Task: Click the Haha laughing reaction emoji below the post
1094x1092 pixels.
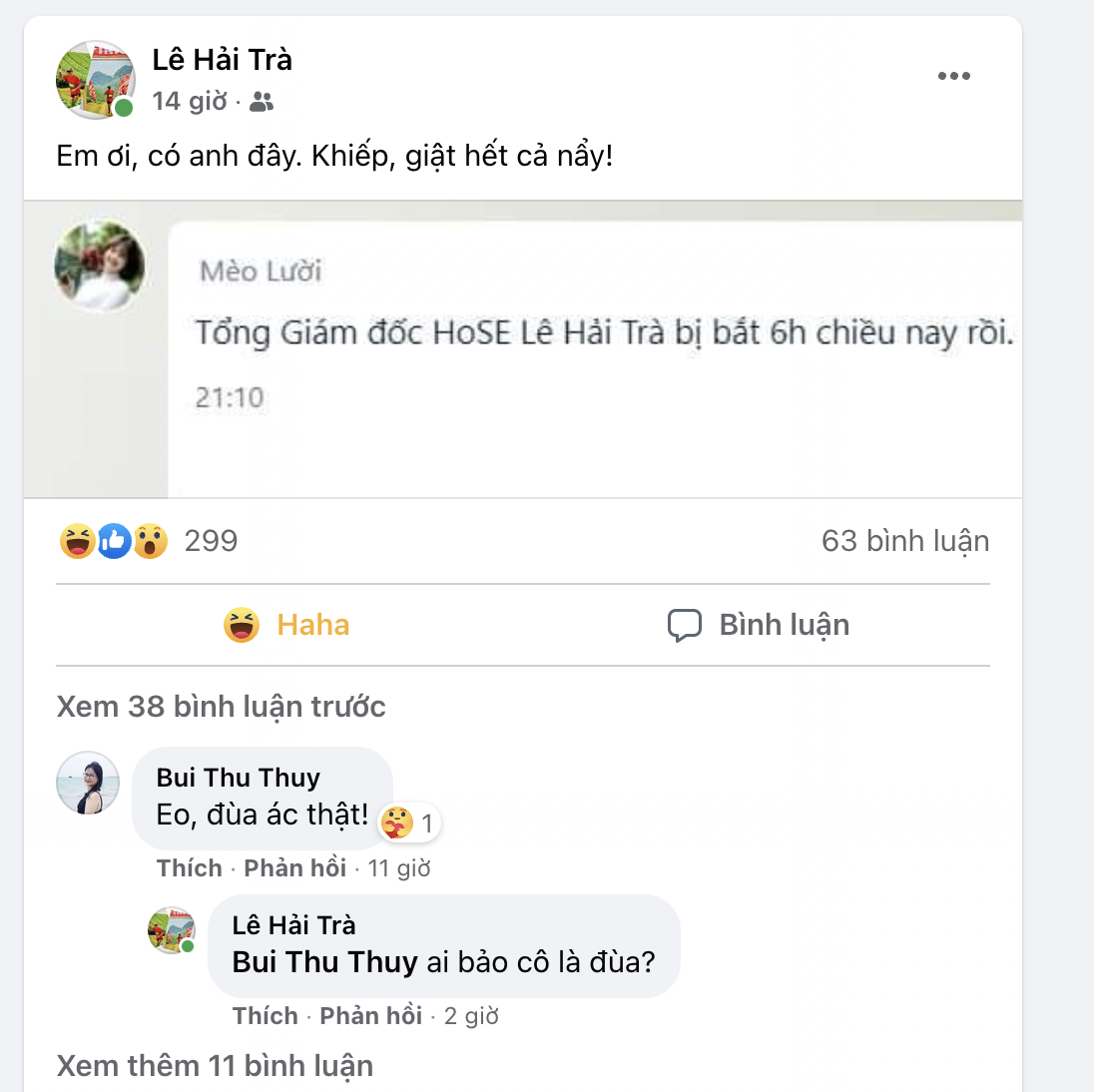Action: [78, 540]
